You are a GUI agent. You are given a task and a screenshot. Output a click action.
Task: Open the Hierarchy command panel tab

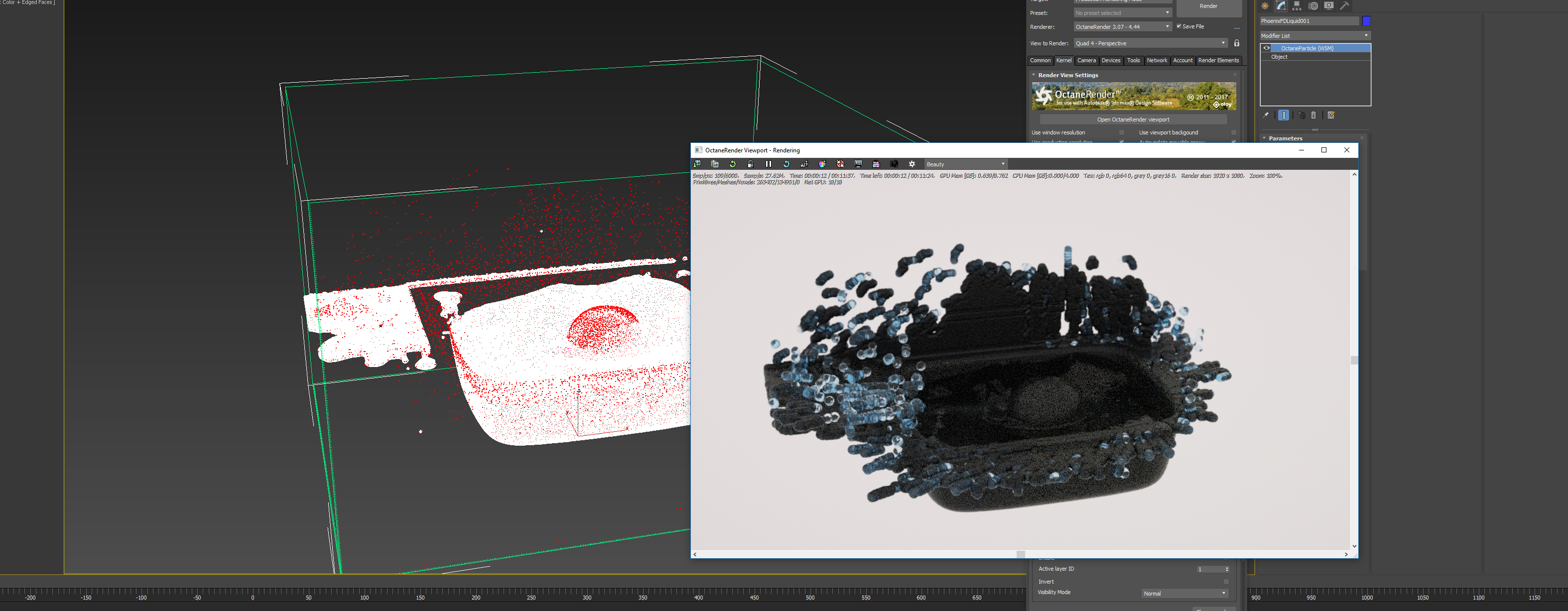pos(1297,6)
